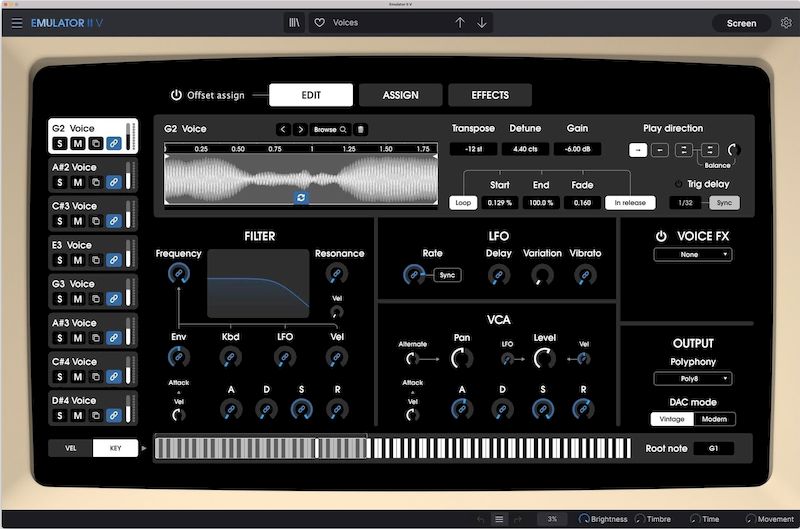Image resolution: width=800 pixels, height=529 pixels.
Task: Click the filter Resonance knob
Action: pos(336,274)
